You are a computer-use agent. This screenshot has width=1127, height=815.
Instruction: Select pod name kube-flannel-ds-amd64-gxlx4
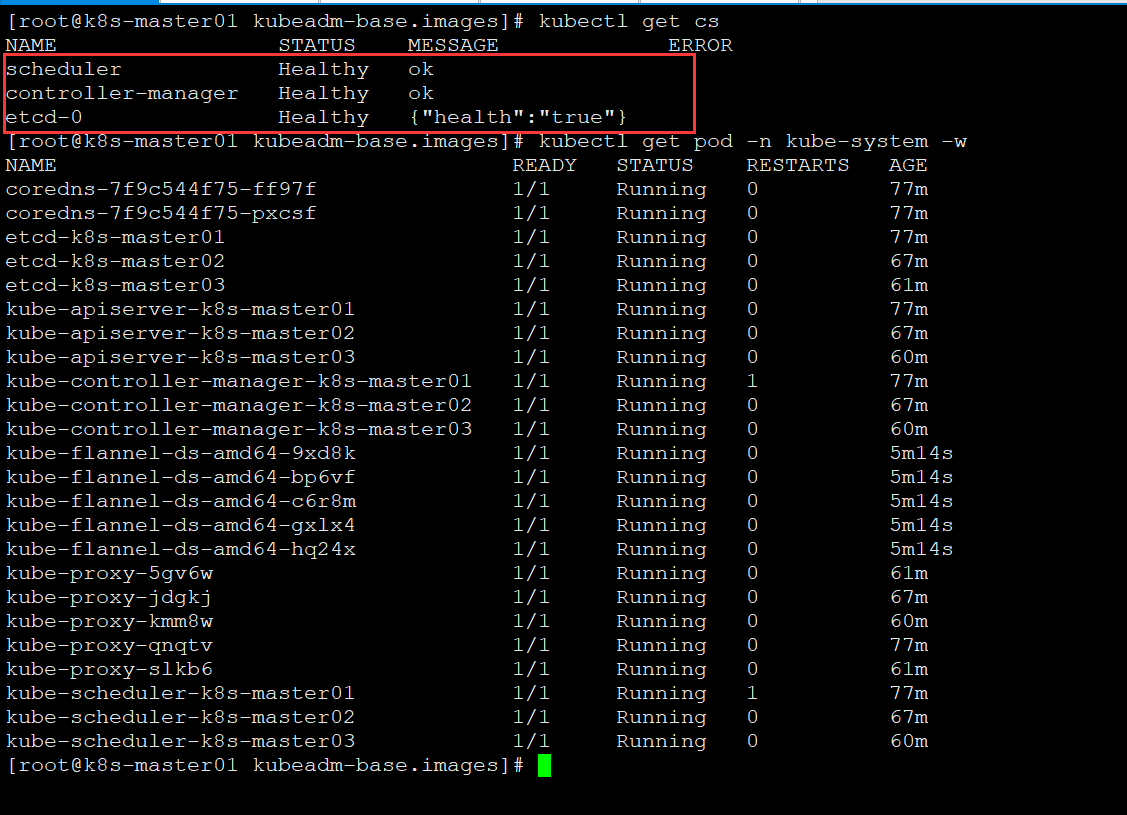pos(180,525)
